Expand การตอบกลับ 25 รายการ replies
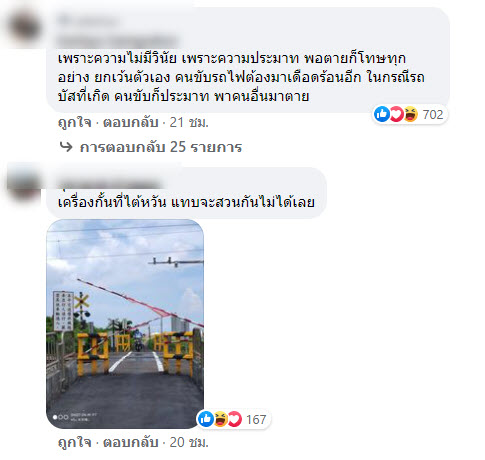The height and width of the screenshot is (460, 485). click(x=161, y=147)
